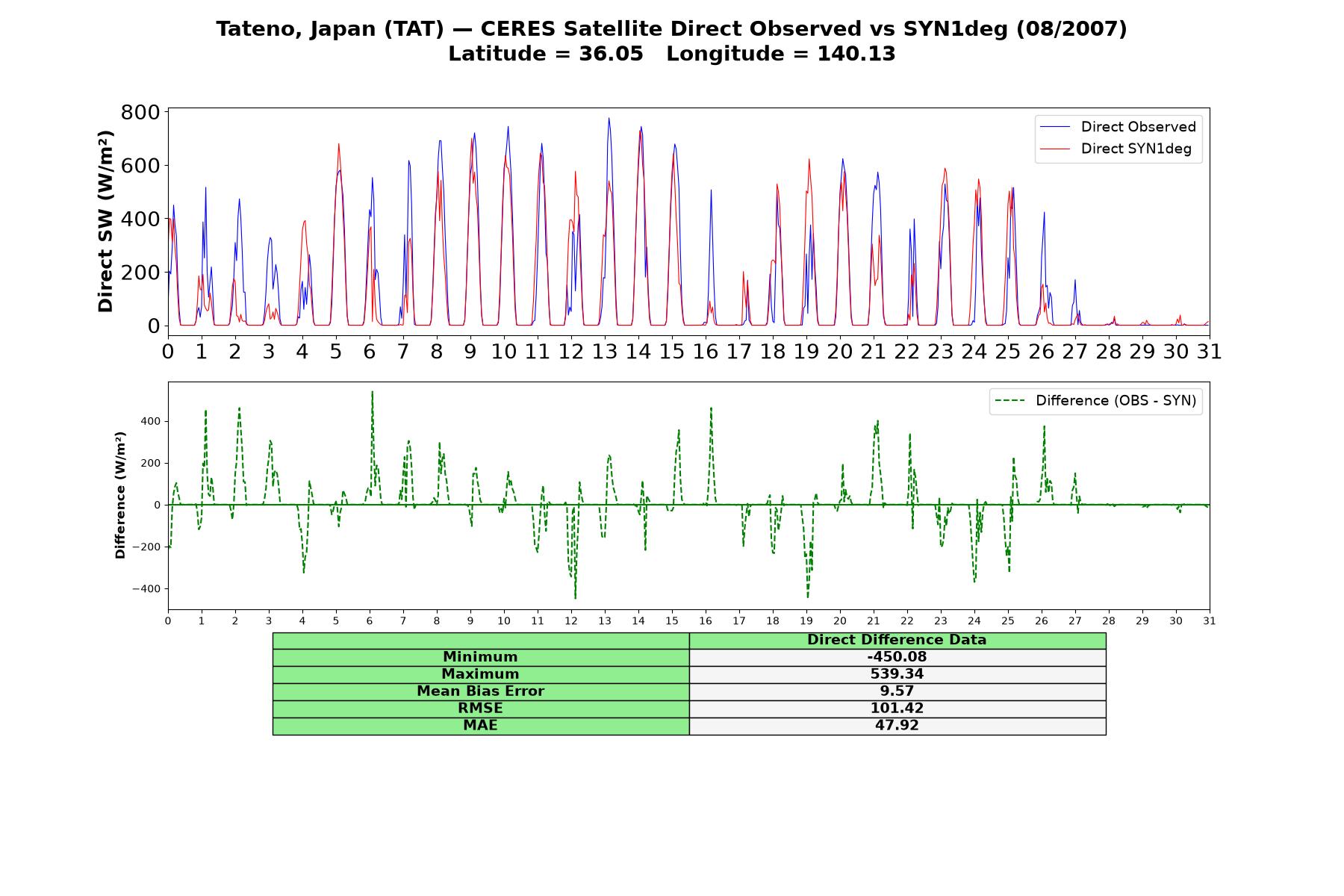1344x896 pixels.
Task: Click the blue line swatch in legend
Action: click(x=1055, y=127)
